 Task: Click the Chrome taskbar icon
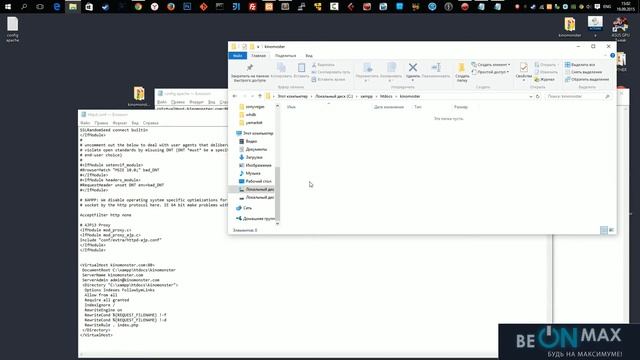click(x=138, y=7)
